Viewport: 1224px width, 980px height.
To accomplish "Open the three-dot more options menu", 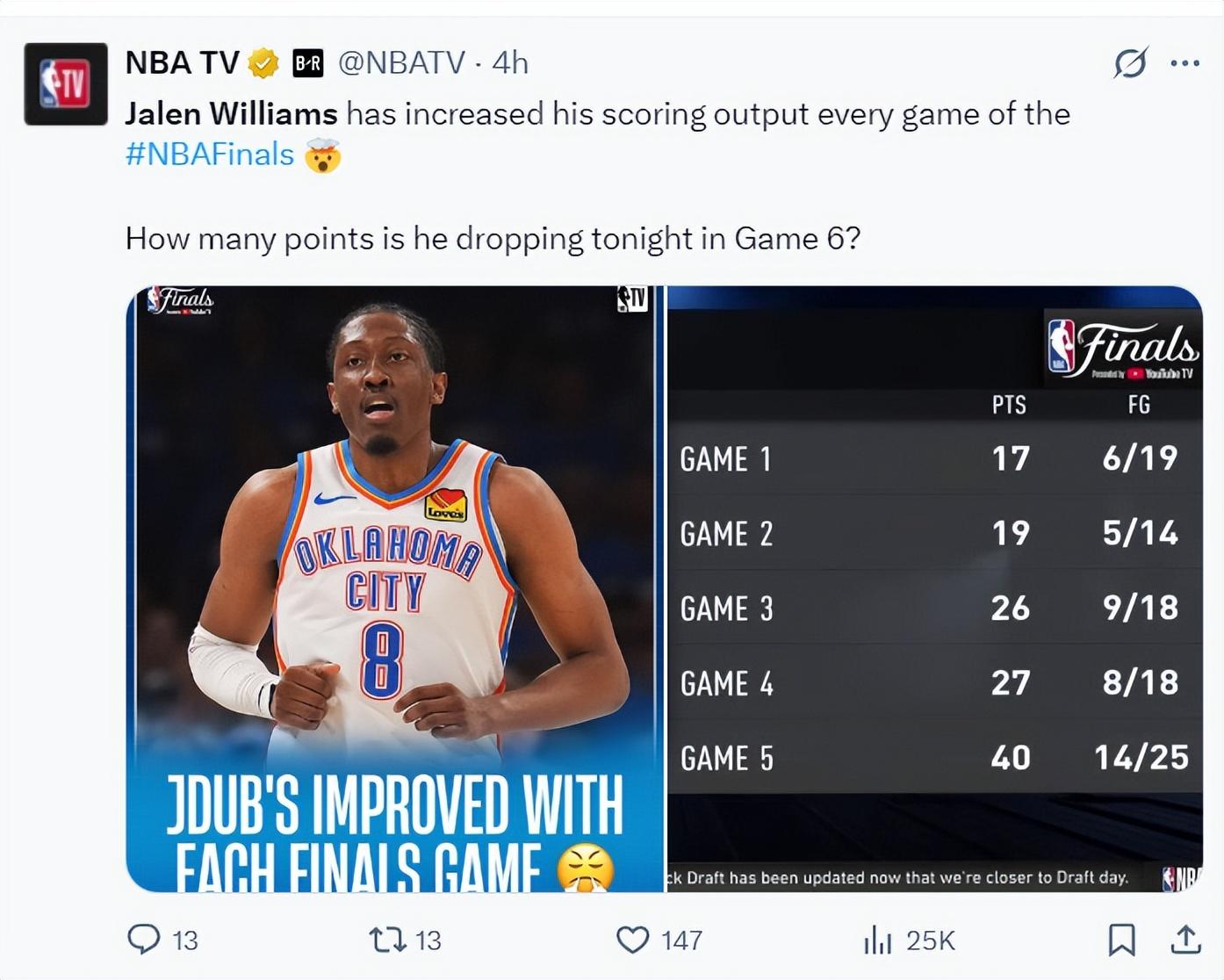I will click(x=1185, y=63).
